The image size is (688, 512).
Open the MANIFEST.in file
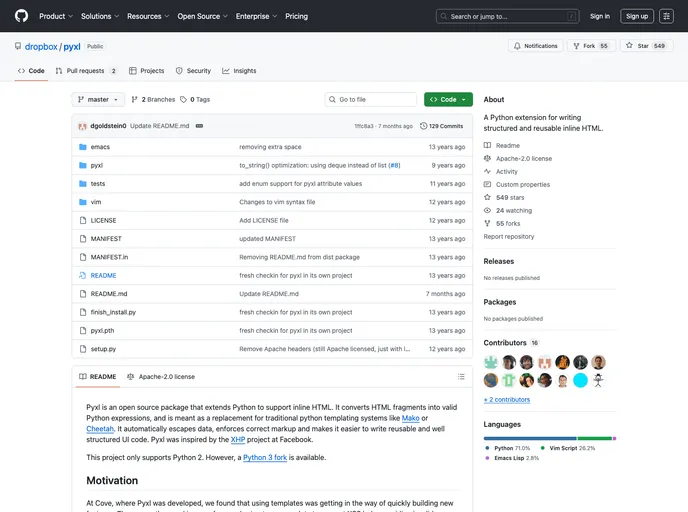[x=109, y=257]
